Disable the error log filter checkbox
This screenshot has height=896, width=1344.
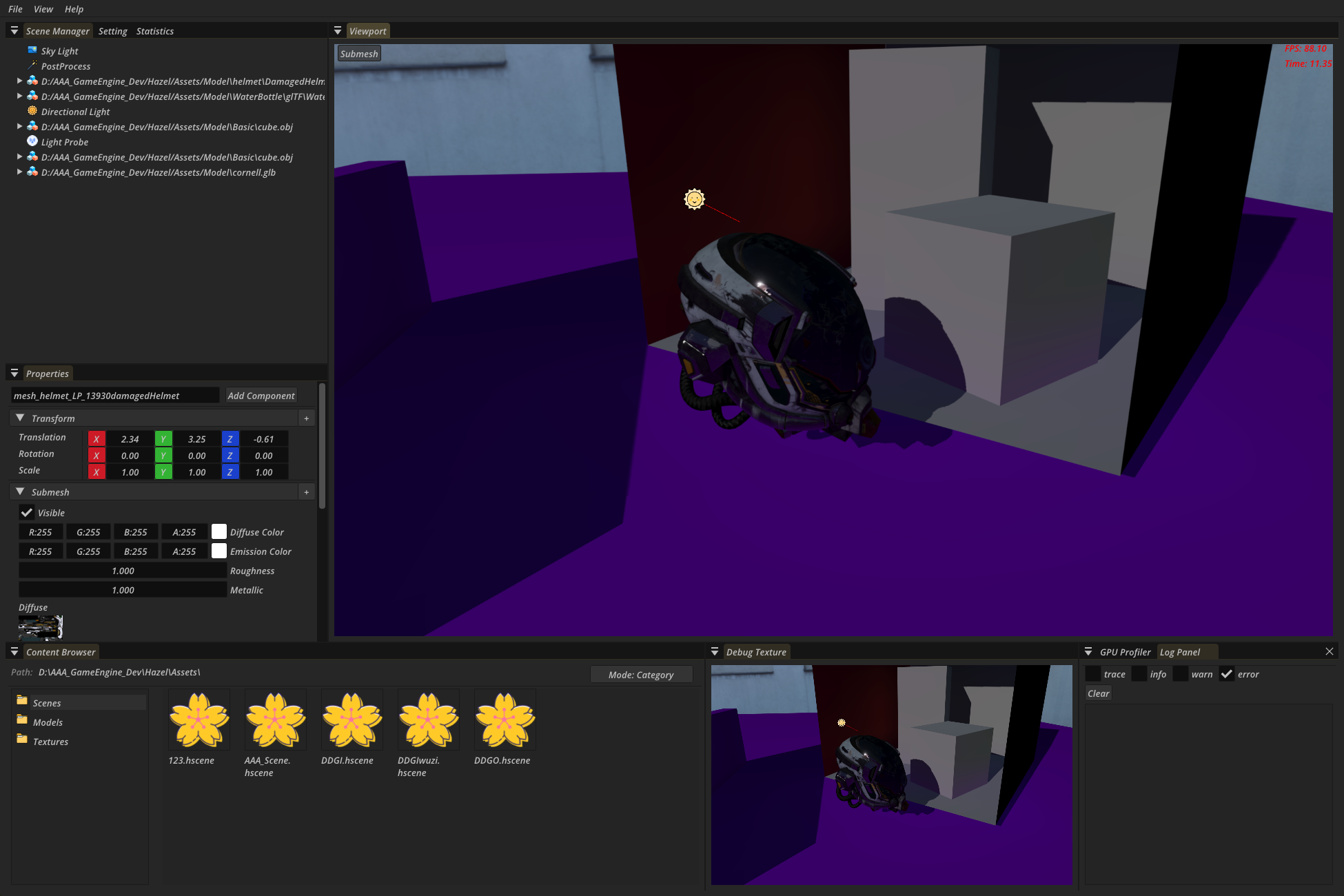1227,674
